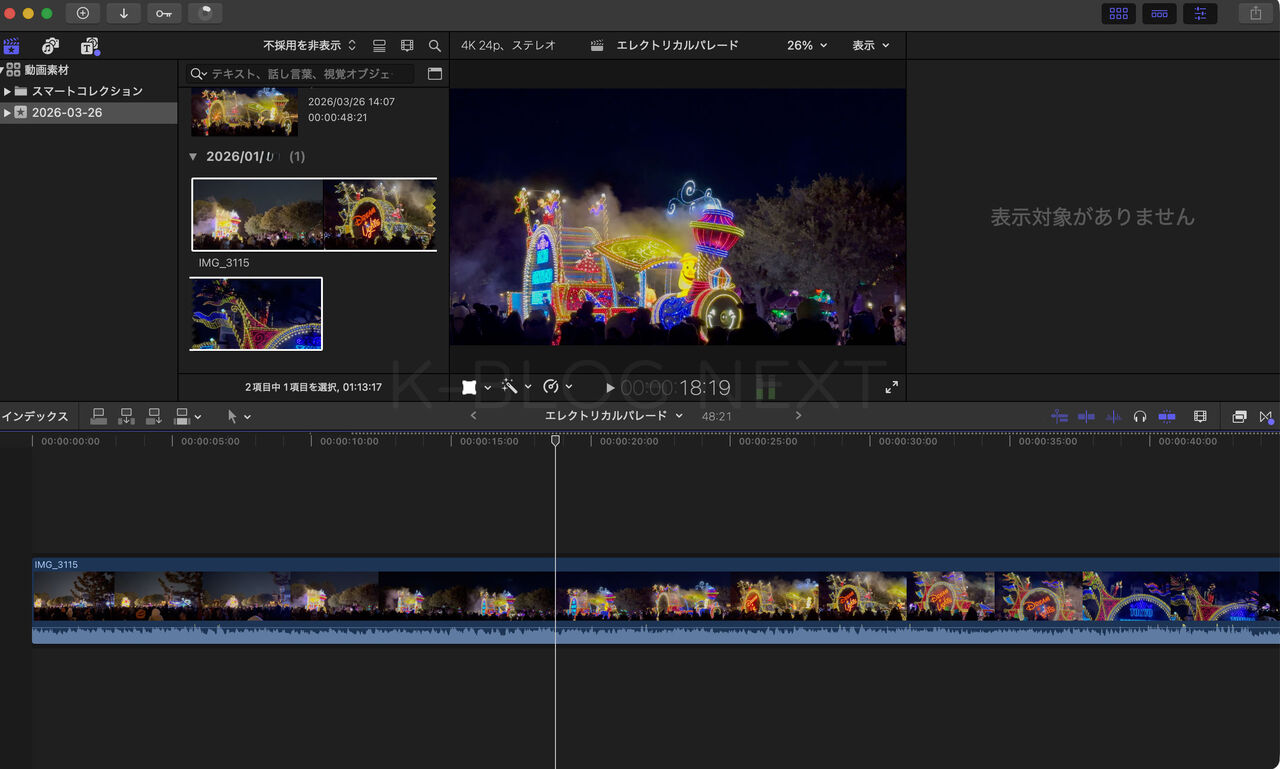The width and height of the screenshot is (1280, 769).
Task: Toggle the Inspector panel visibility
Action: click(x=1200, y=13)
